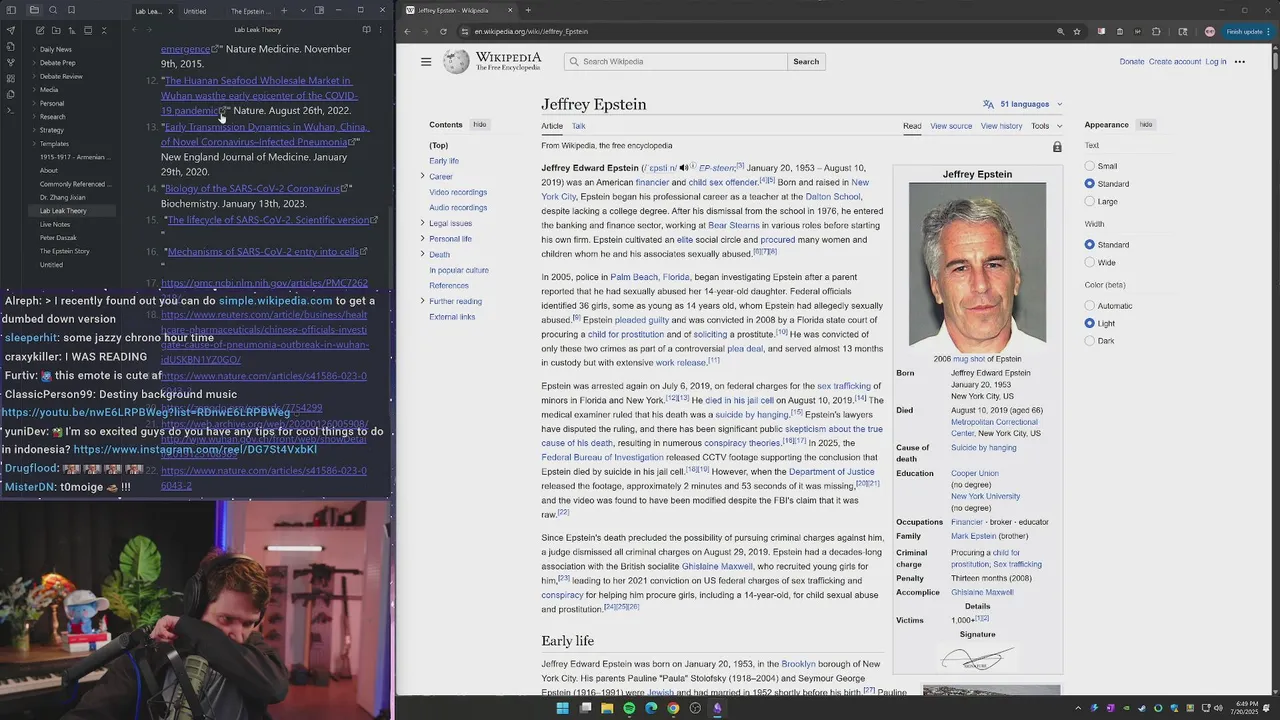This screenshot has width=1280, height=720.
Task: Open browser extensions puzzle icon
Action: pos(1156,31)
